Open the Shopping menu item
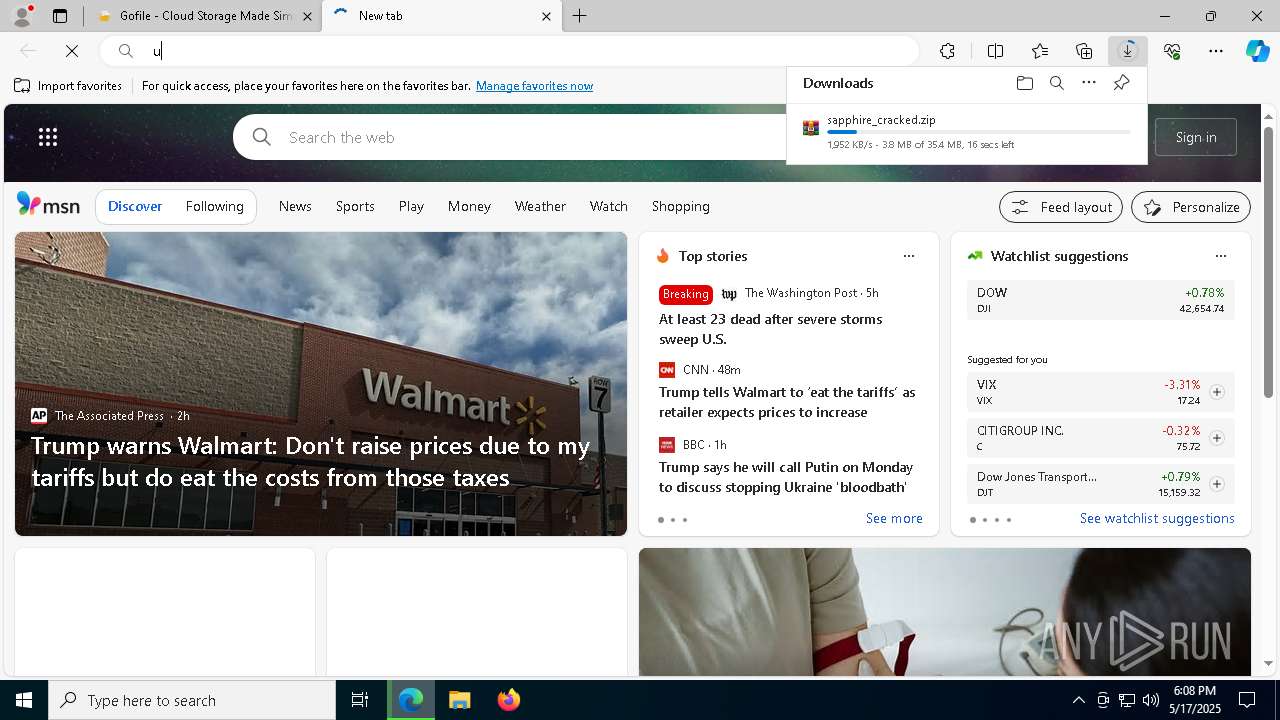The image size is (1280, 720). tap(680, 206)
